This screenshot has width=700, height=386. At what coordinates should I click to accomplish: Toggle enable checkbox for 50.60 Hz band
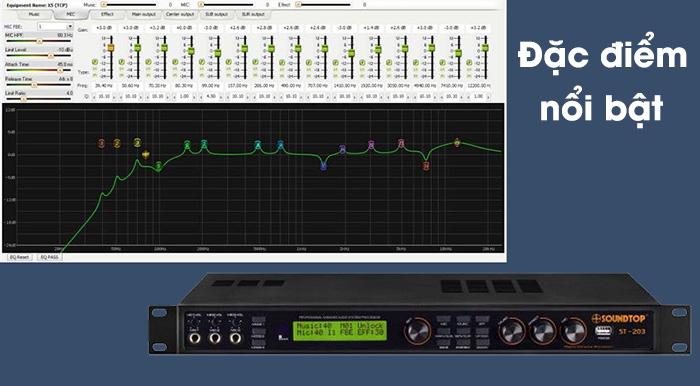(x=121, y=62)
